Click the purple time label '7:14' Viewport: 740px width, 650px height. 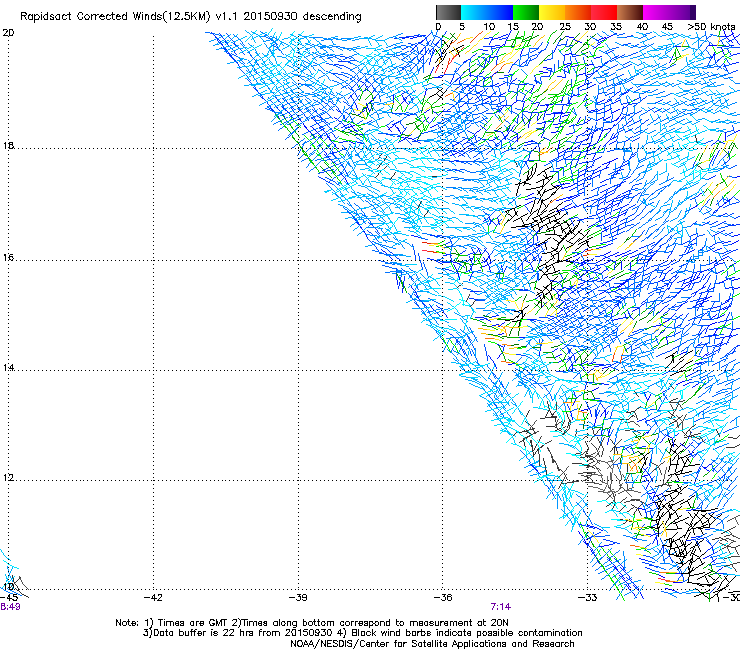[x=501, y=607]
